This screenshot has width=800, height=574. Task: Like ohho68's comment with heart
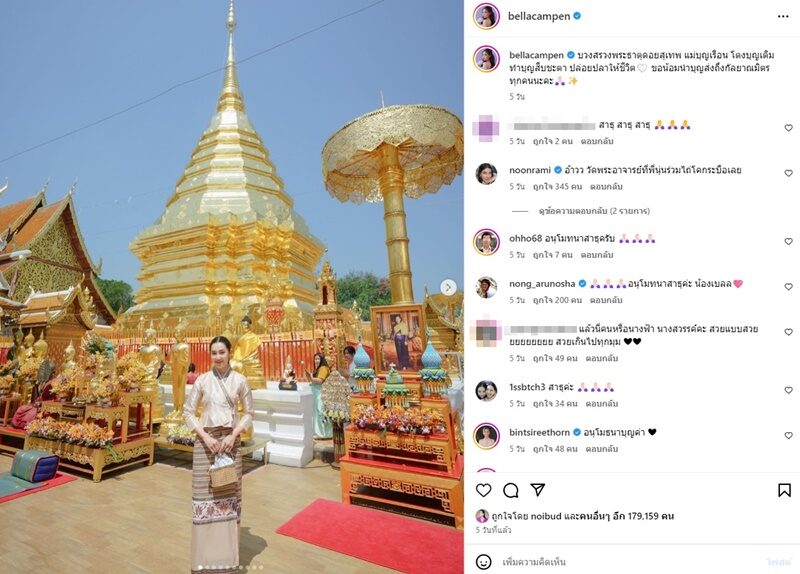788,241
